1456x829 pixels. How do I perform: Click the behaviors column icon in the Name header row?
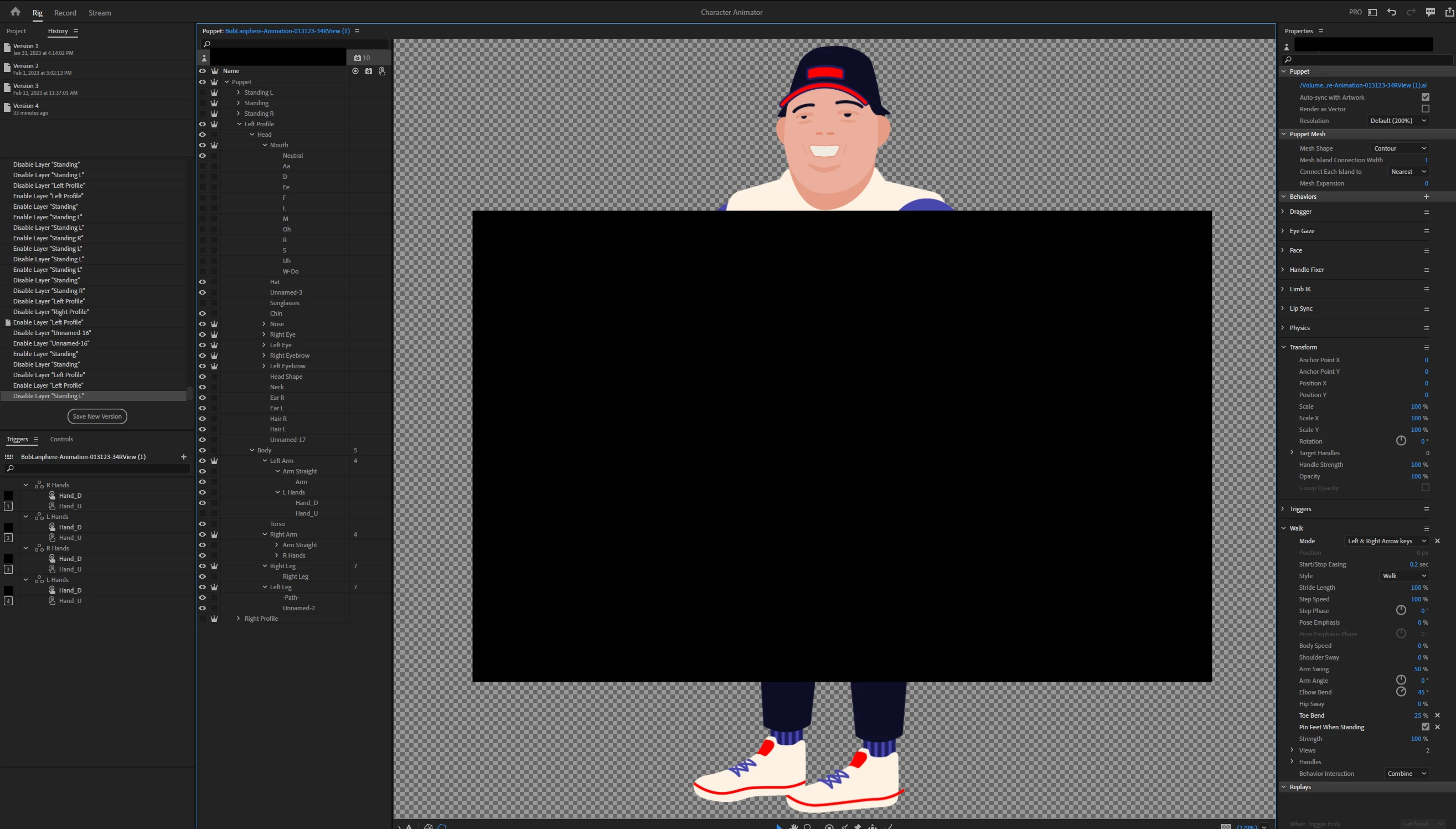[x=368, y=71]
